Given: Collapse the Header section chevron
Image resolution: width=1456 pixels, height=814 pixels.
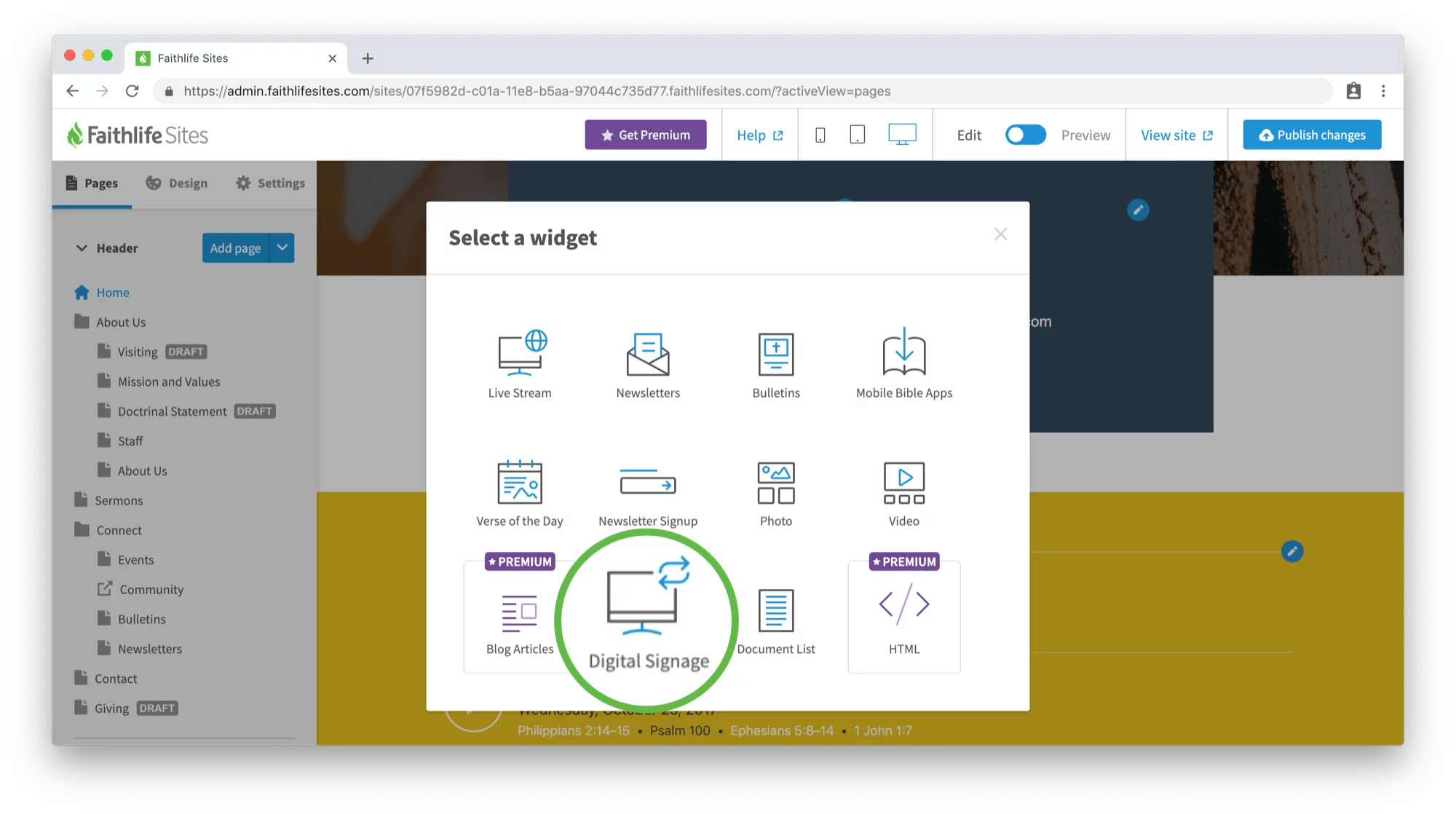Looking at the screenshot, I should pyautogui.click(x=82, y=248).
